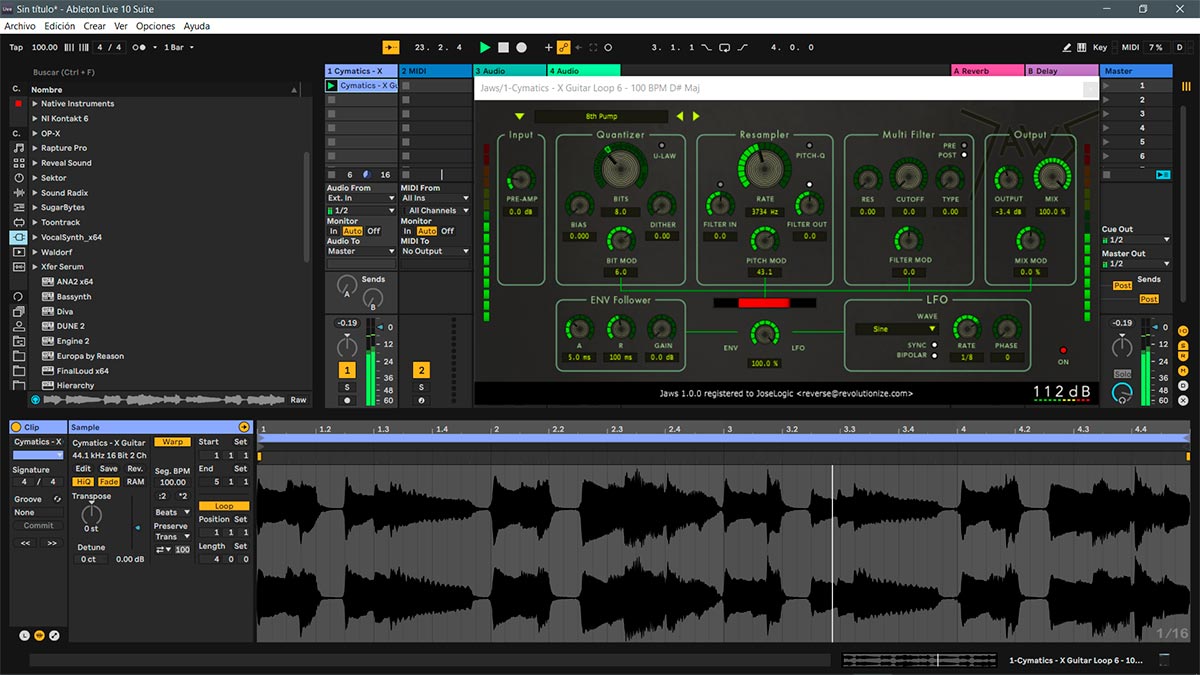This screenshot has height=675, width=1200.
Task: Launch the Cymatics clip play triangle
Action: pyautogui.click(x=333, y=86)
